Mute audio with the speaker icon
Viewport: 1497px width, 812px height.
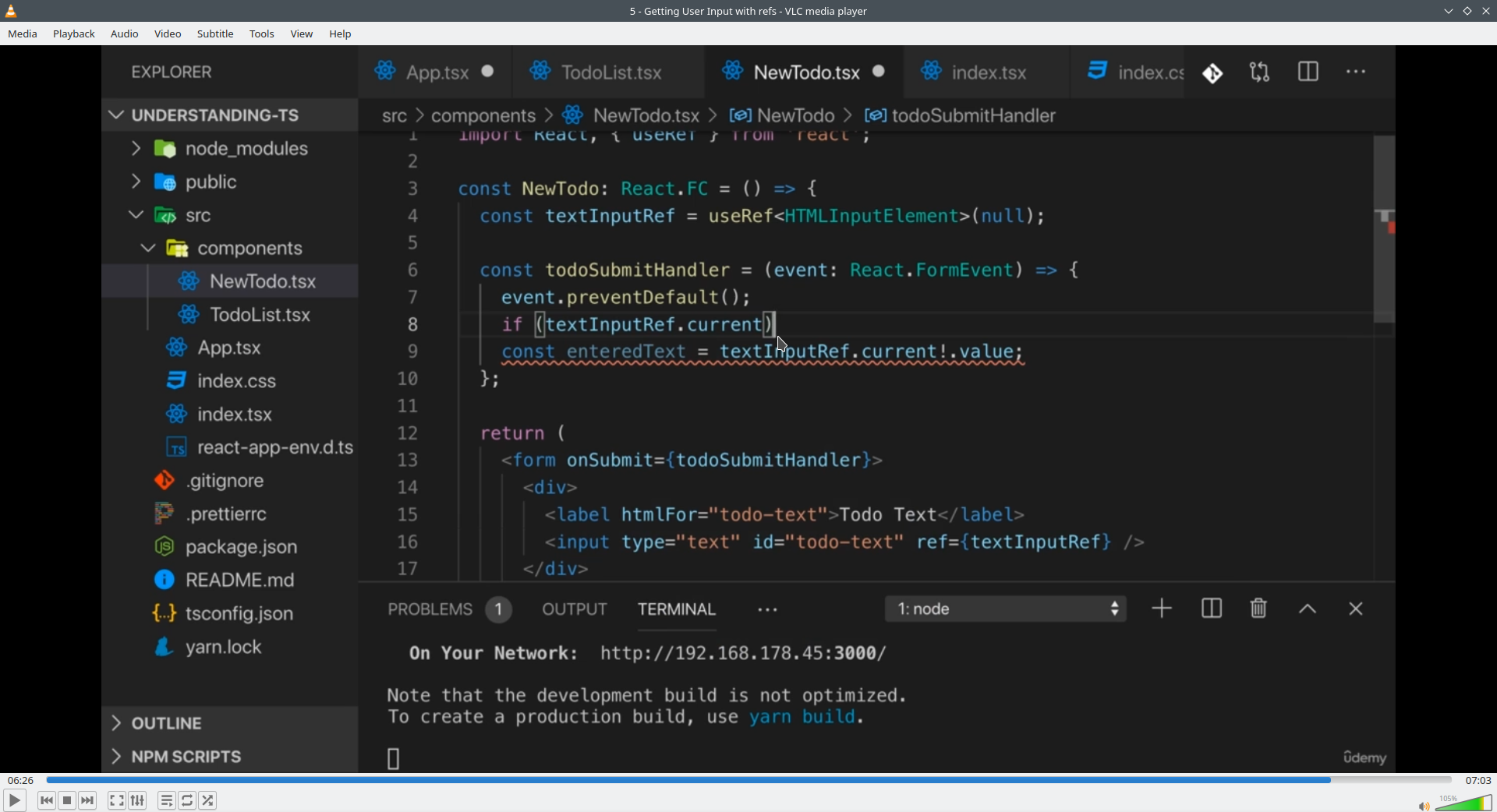point(1423,806)
